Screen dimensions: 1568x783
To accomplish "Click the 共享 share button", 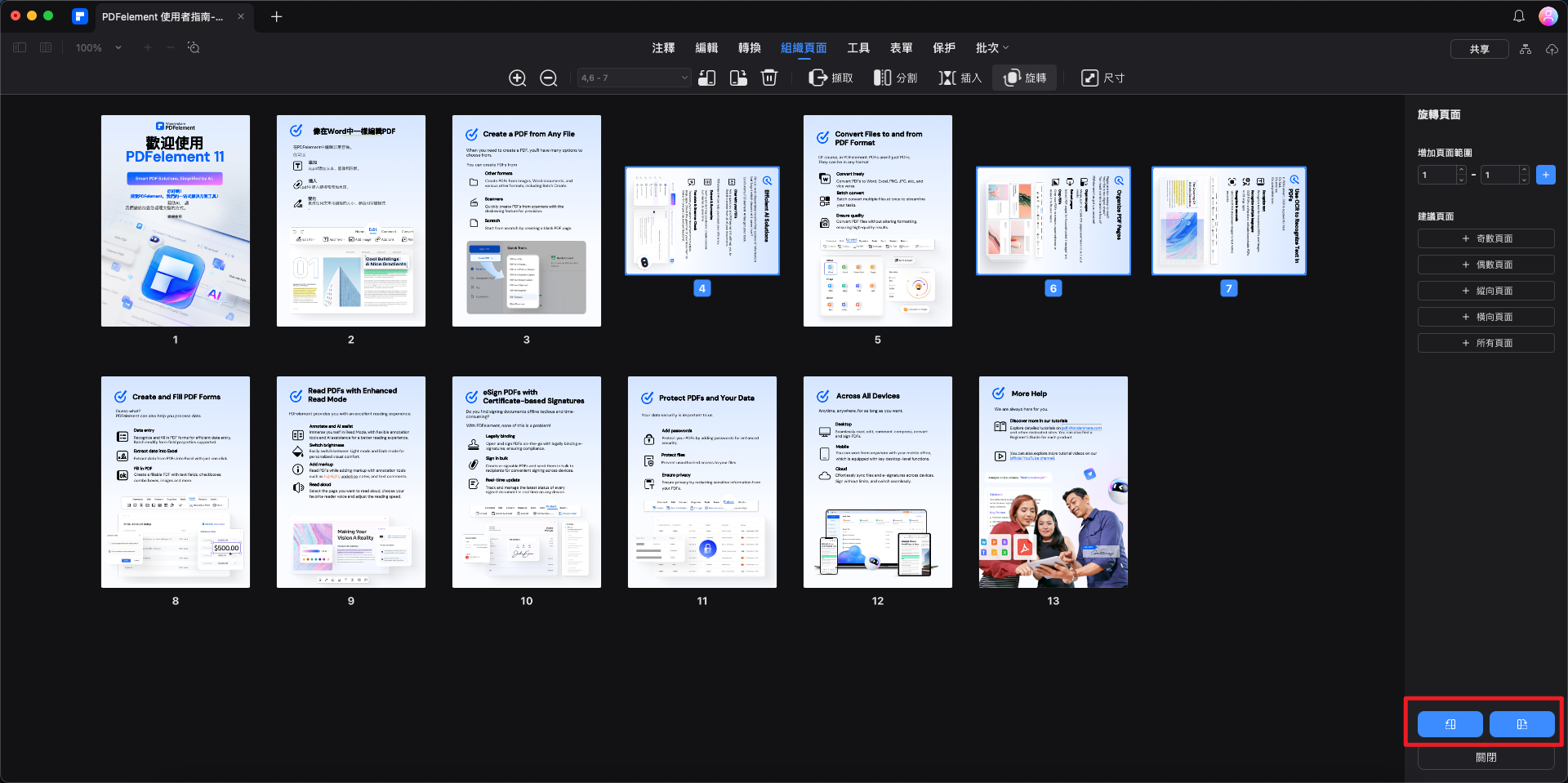I will [x=1479, y=49].
